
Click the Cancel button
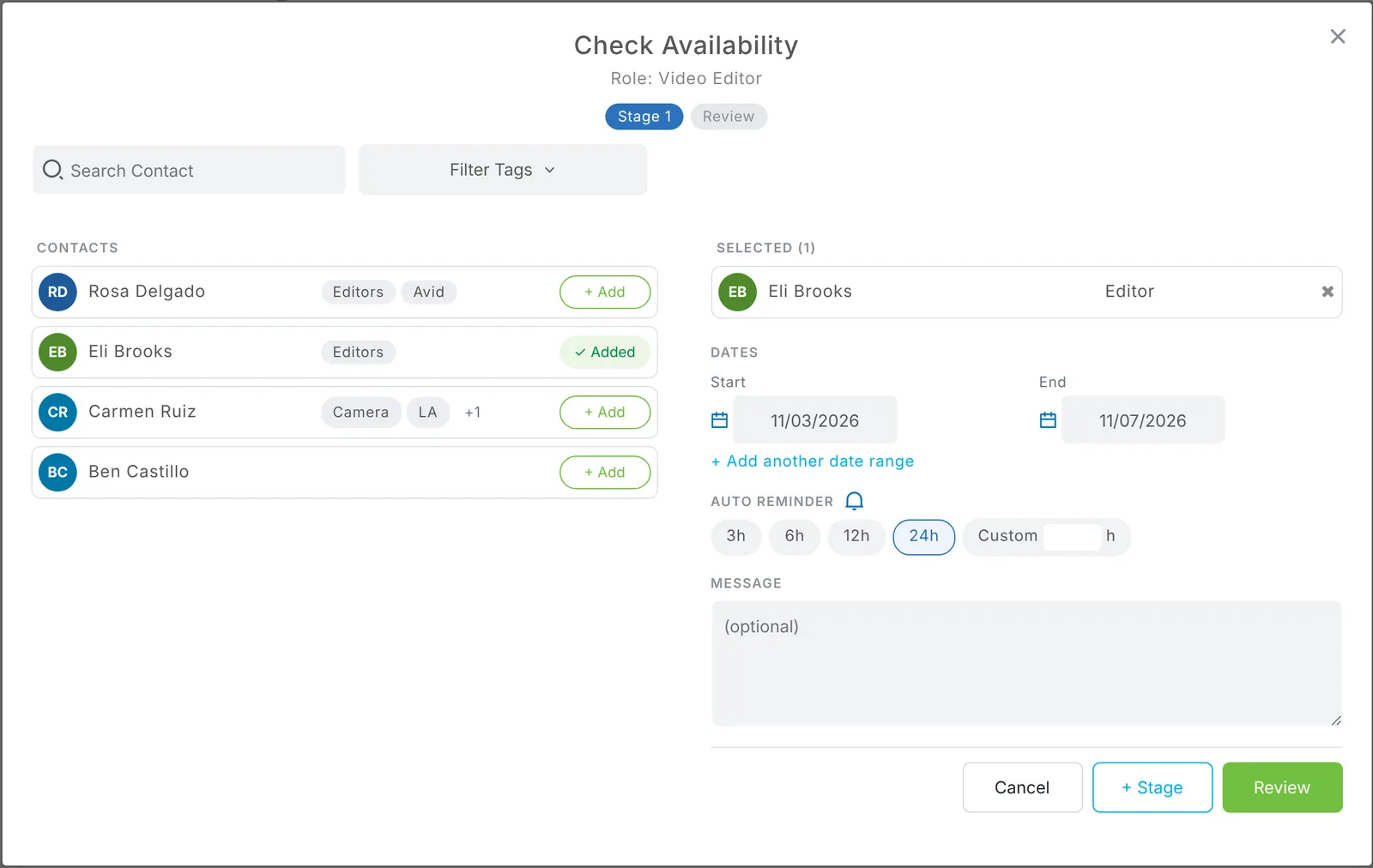click(1022, 787)
